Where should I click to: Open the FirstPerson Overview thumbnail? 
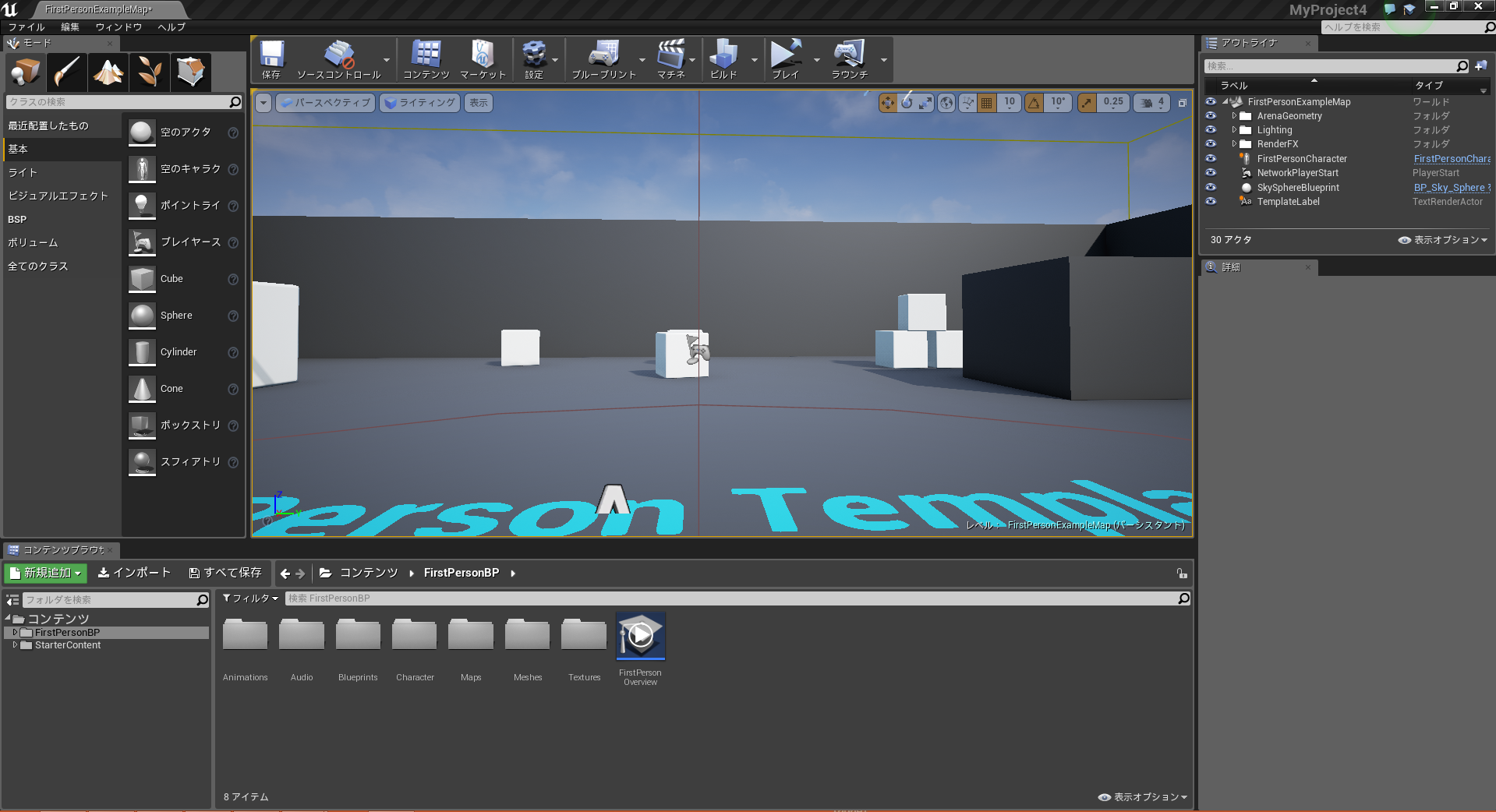click(640, 637)
